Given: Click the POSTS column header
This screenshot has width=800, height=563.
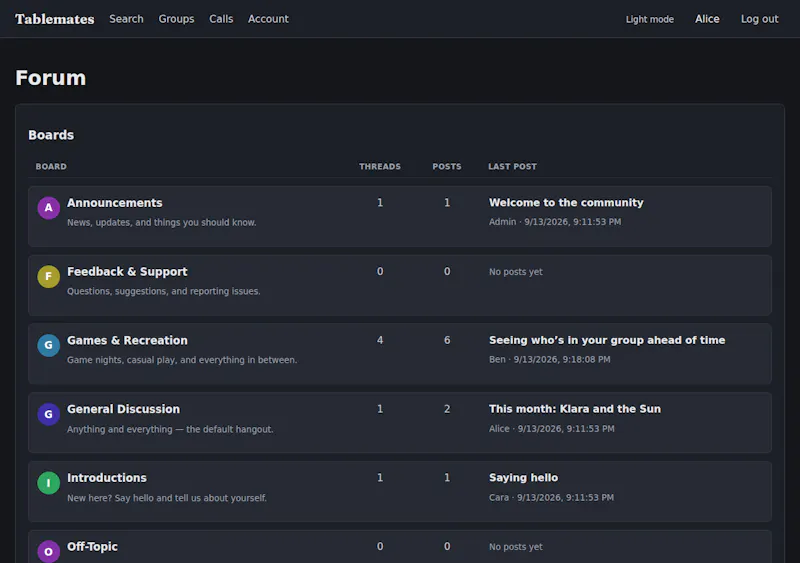Looking at the screenshot, I should coord(446,166).
